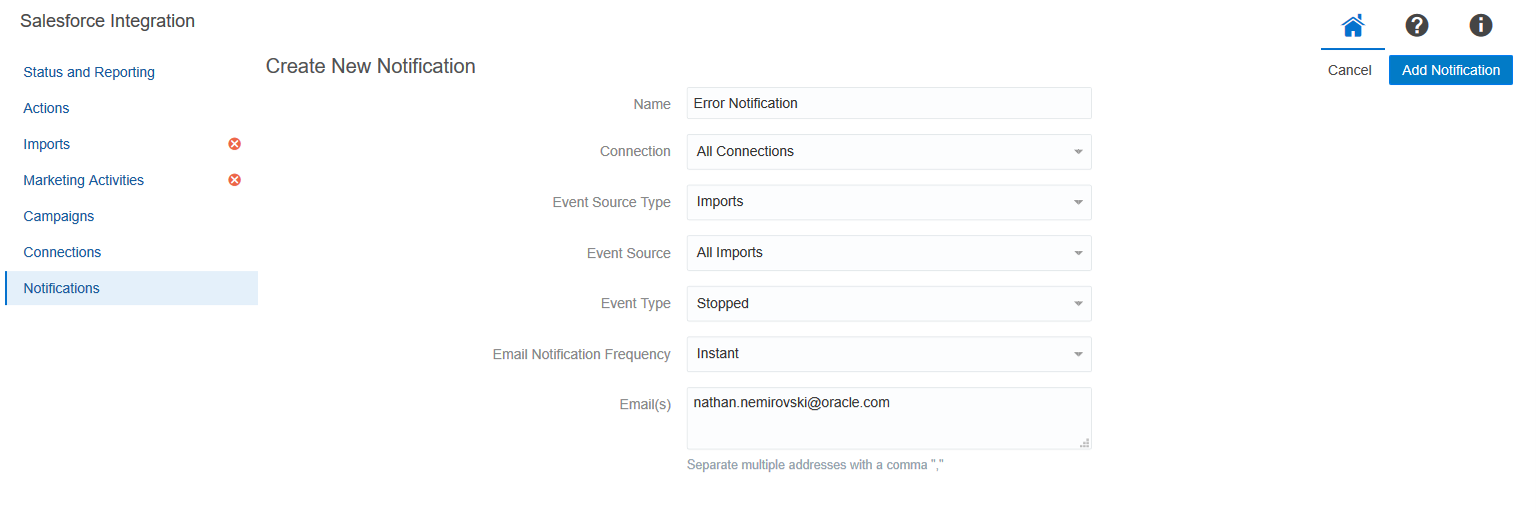
Task: Open the Help question mark icon
Action: coord(1416,26)
